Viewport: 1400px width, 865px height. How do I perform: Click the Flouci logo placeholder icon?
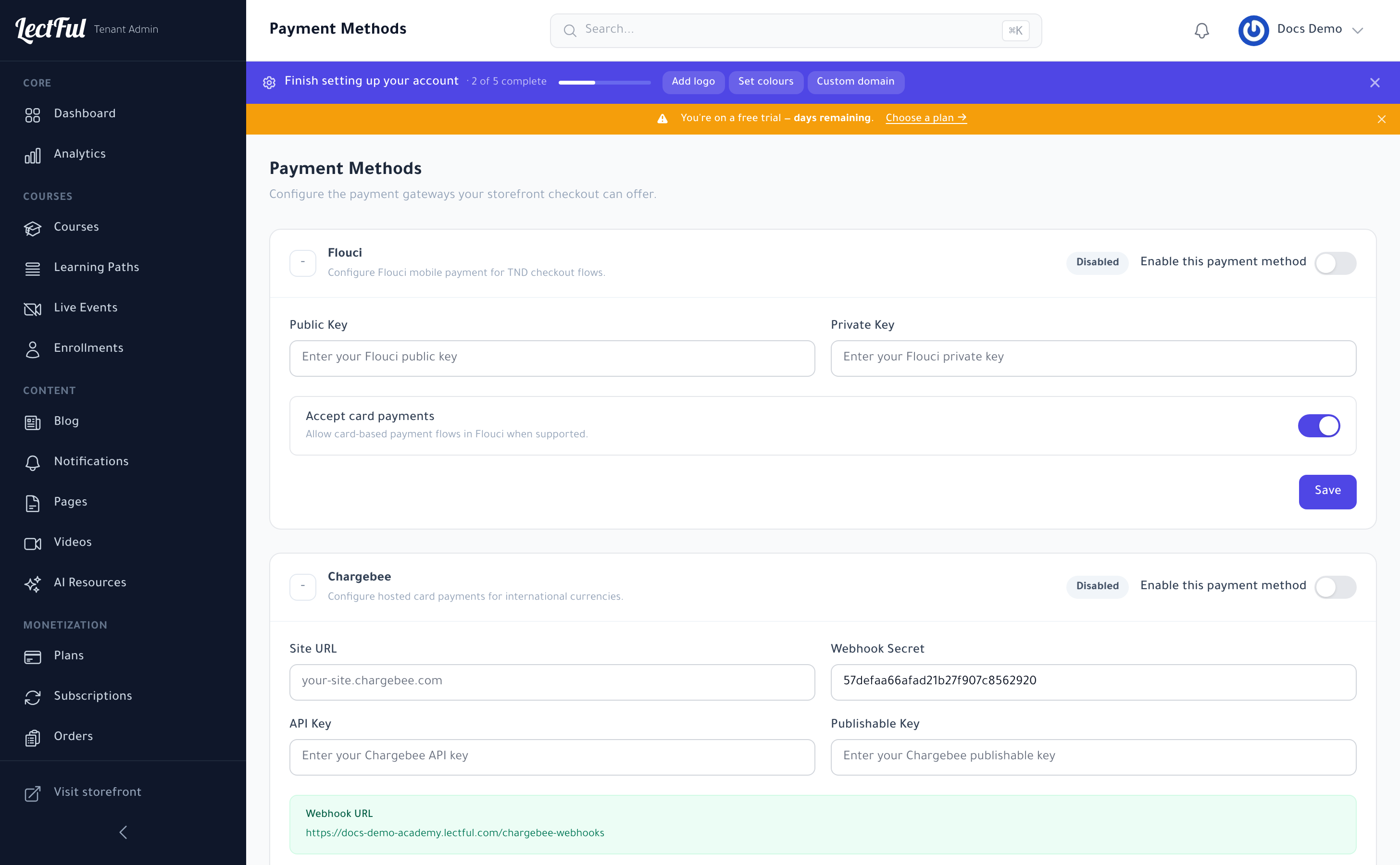point(303,262)
